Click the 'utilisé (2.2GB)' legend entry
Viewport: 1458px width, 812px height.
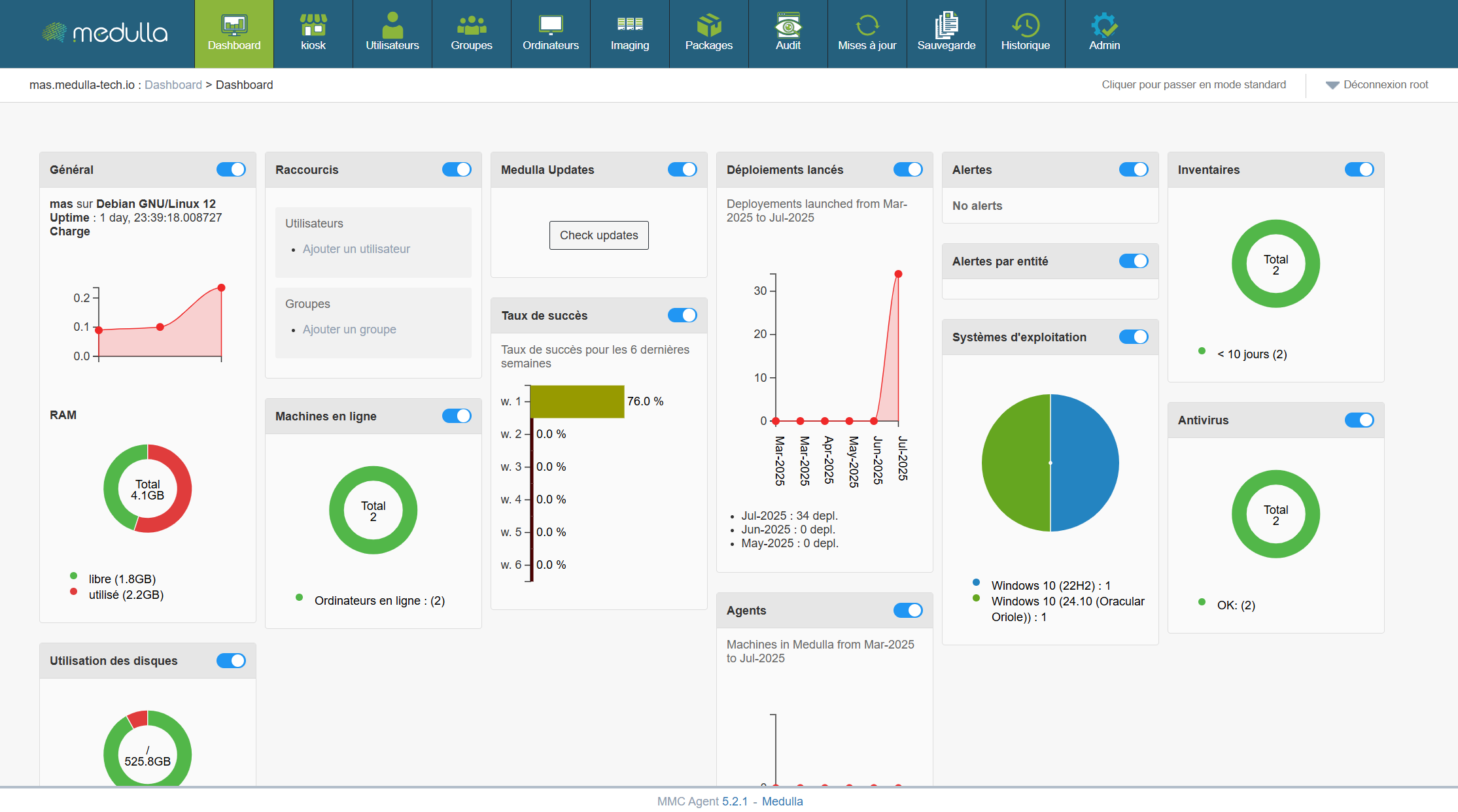[x=126, y=595]
